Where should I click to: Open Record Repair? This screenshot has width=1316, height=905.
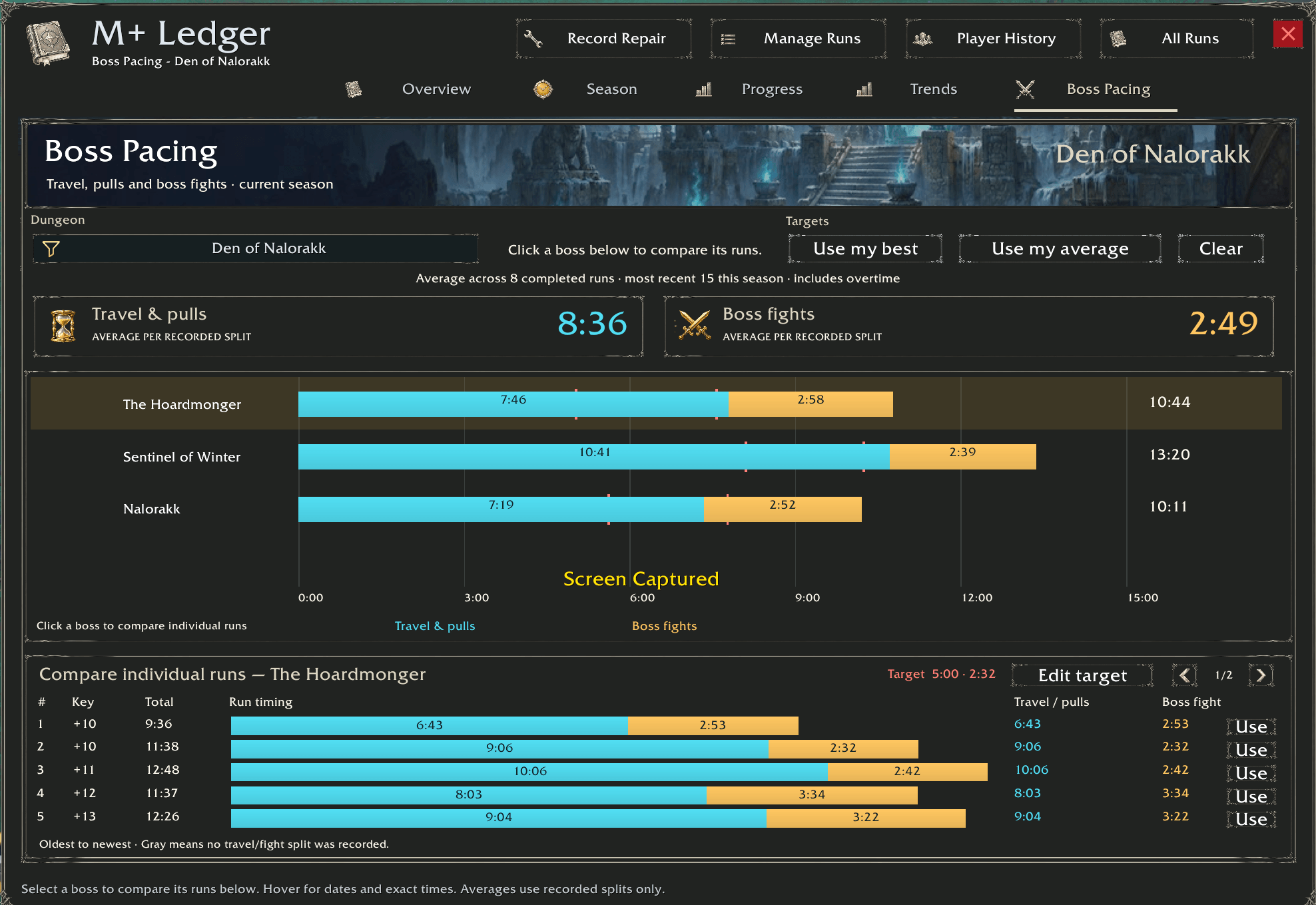603,39
